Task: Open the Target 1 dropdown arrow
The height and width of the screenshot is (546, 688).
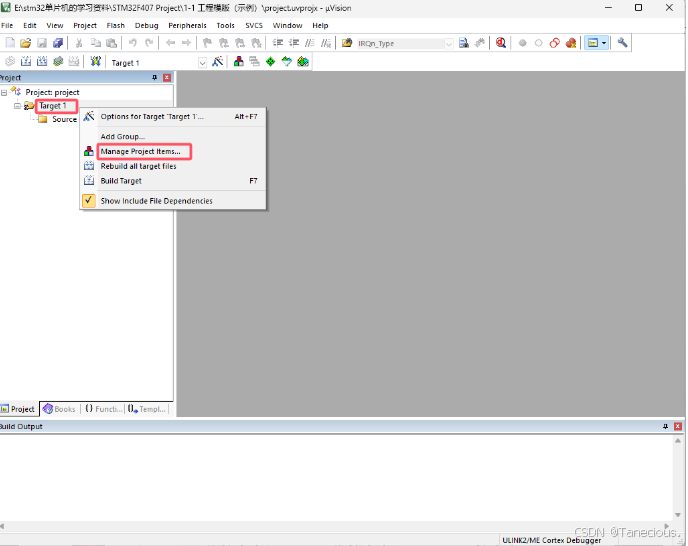Action: pos(202,63)
